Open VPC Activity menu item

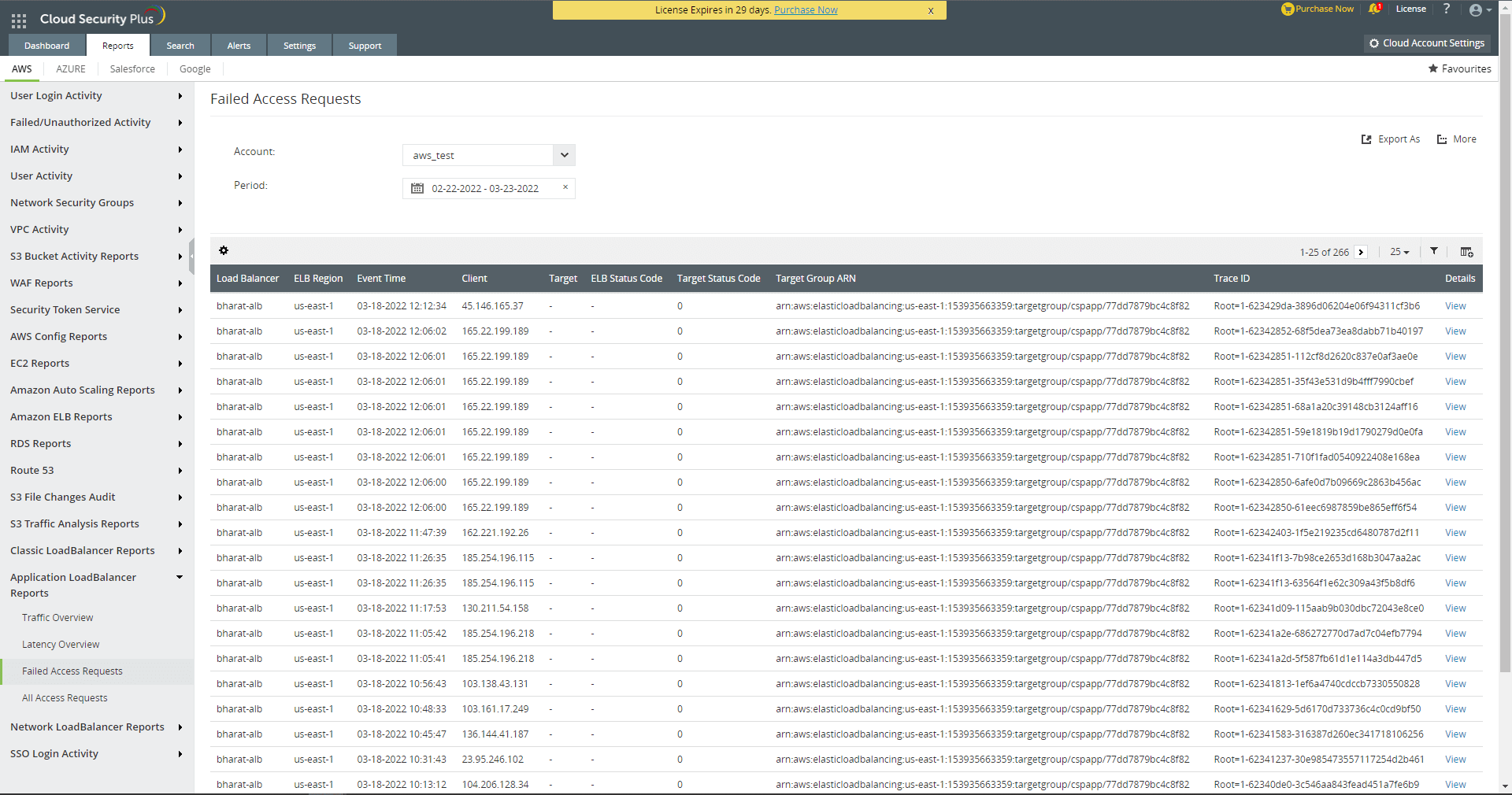[97, 229]
